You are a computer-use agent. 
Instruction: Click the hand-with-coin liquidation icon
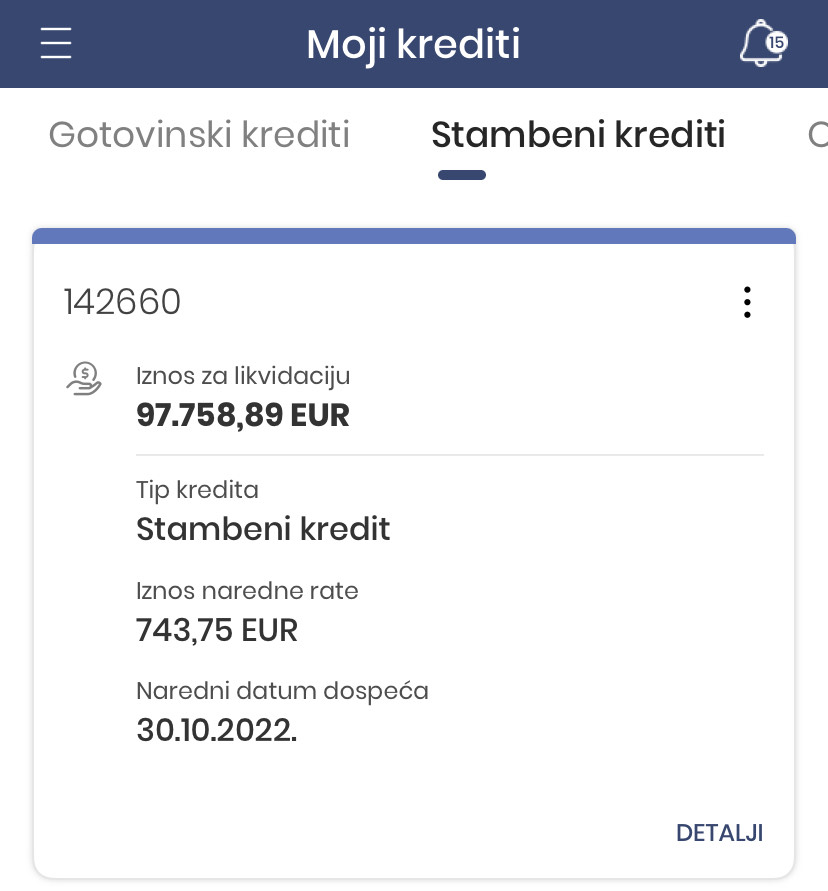pos(85,379)
